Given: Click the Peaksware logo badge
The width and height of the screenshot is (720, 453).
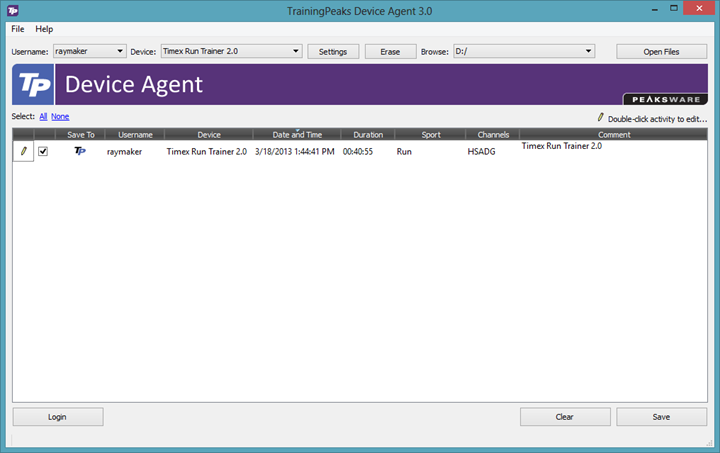Looking at the screenshot, I should pos(665,99).
